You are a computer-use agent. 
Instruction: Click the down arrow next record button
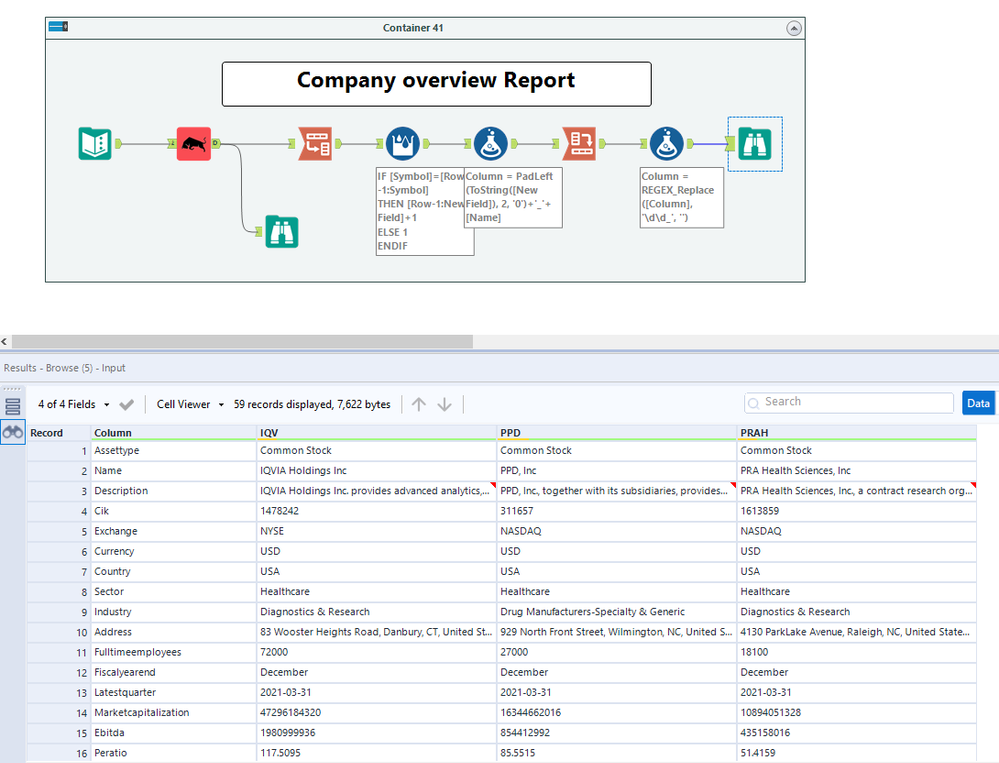(x=445, y=404)
